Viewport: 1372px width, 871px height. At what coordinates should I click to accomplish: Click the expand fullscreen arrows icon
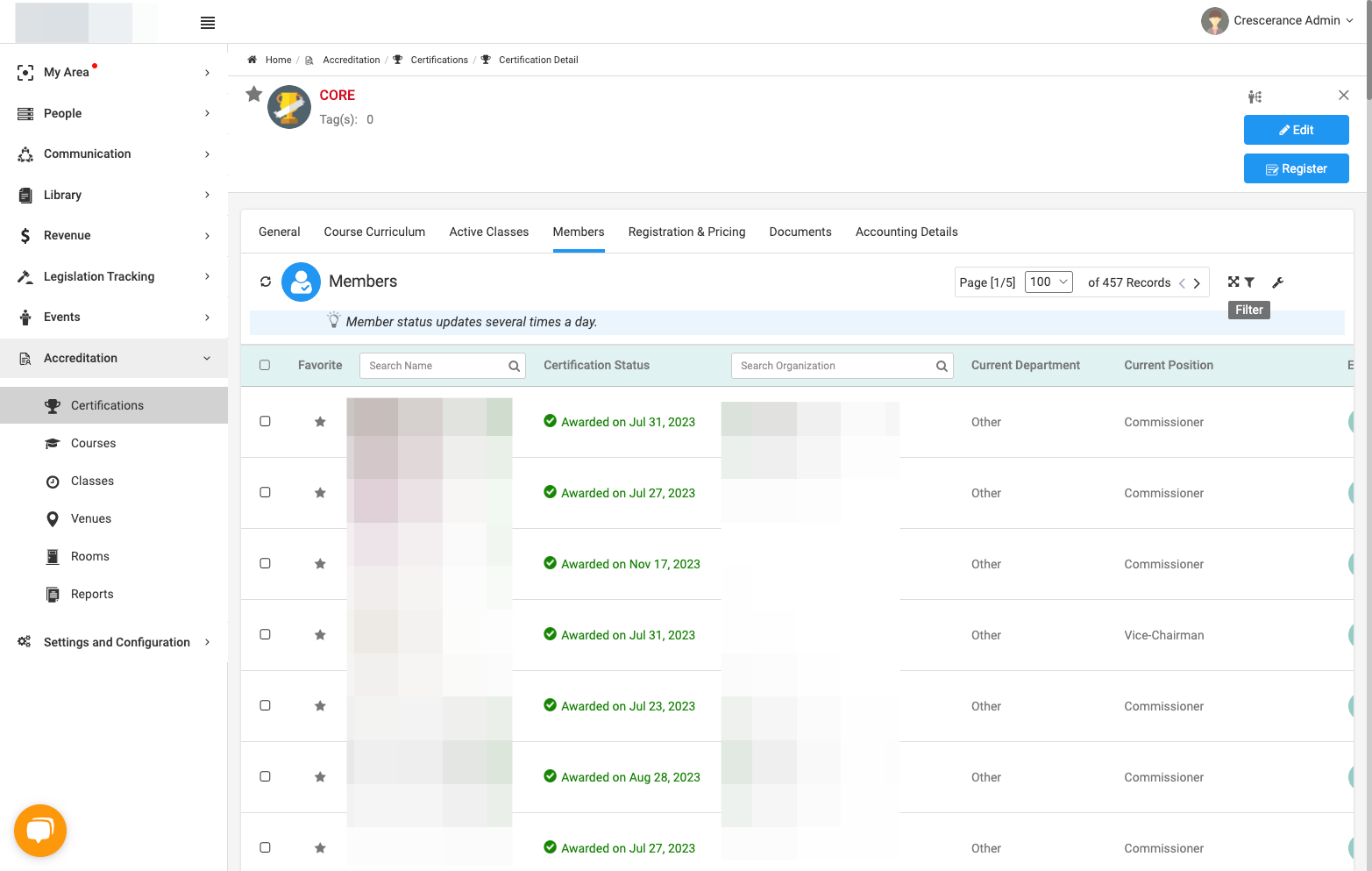[1233, 282]
